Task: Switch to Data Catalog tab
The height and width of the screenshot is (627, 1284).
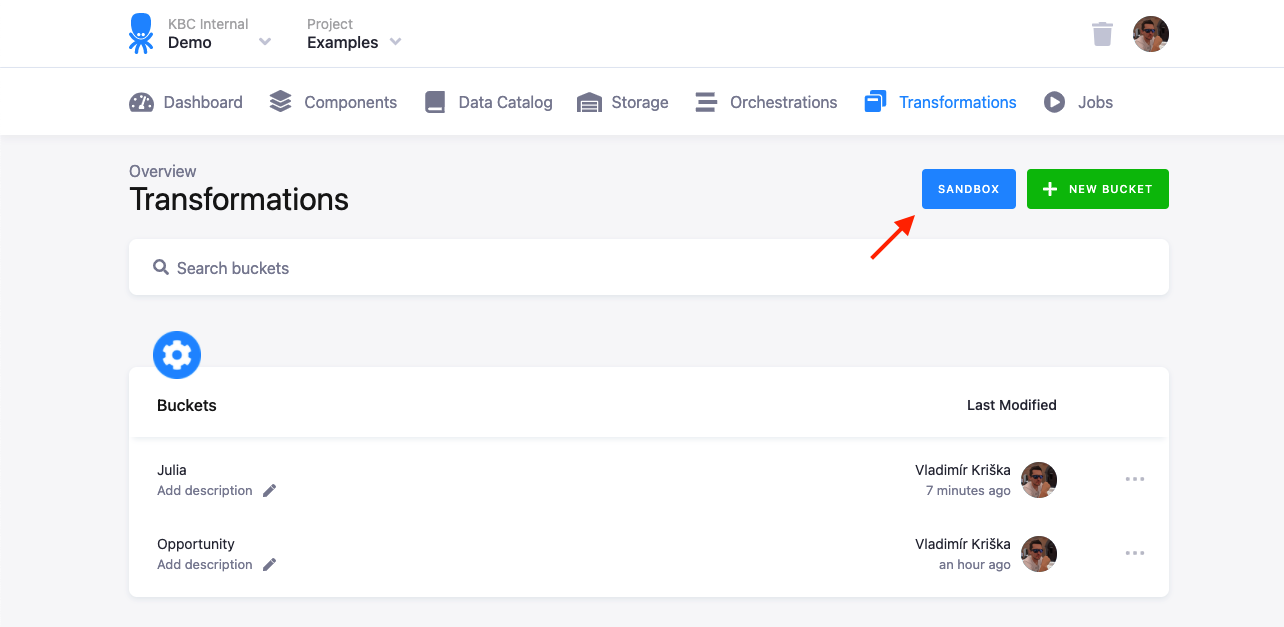Action: click(x=488, y=102)
